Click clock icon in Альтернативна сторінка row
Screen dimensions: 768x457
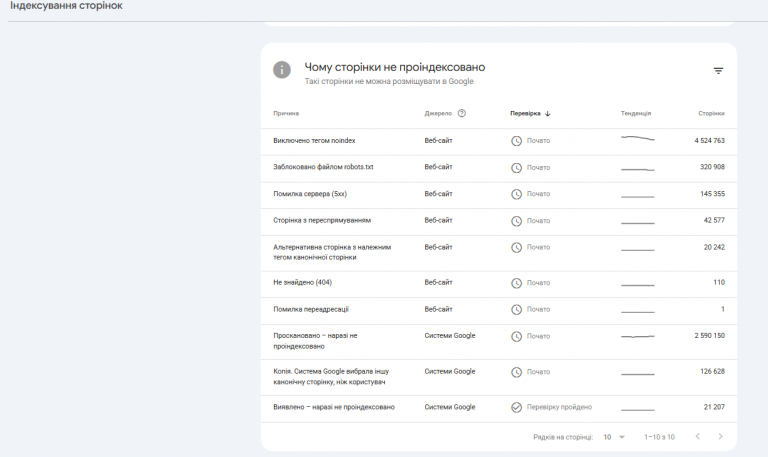tap(516, 247)
